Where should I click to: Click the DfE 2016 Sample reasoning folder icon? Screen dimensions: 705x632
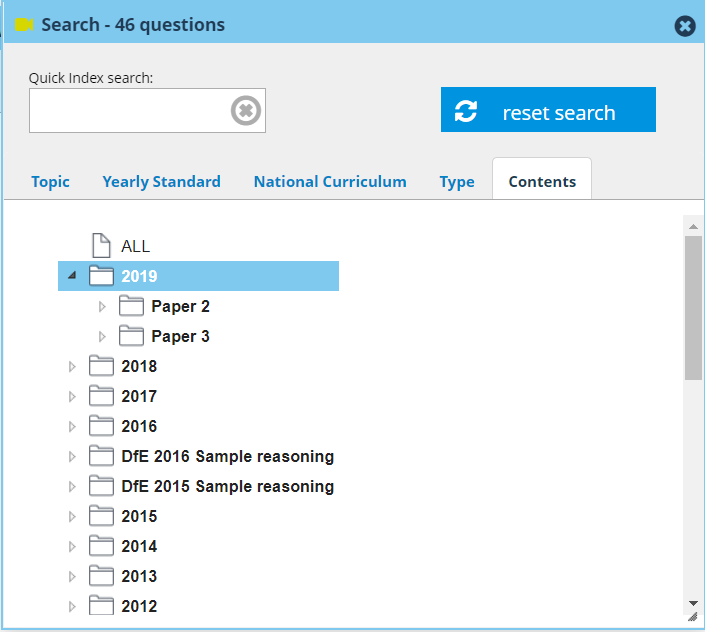pyautogui.click(x=101, y=456)
